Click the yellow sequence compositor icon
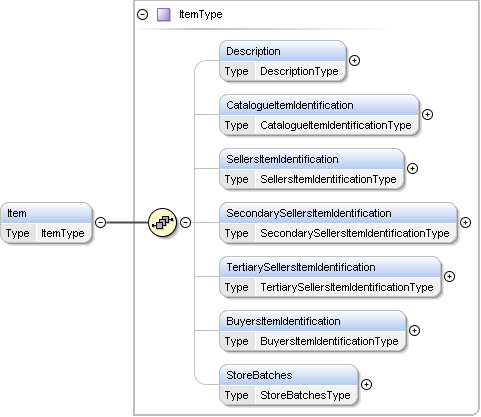The height and width of the screenshot is (417, 481). click(x=162, y=222)
